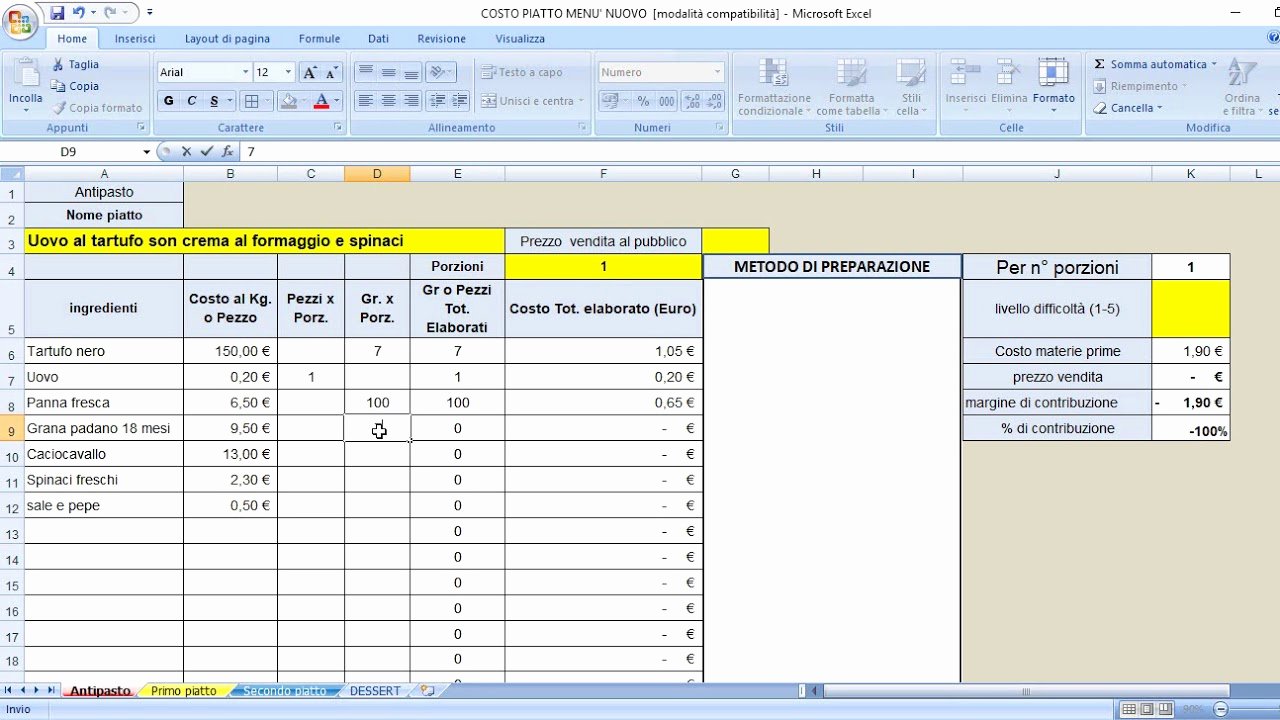Open the Revisione tab
The image size is (1280, 720).
[x=441, y=39]
